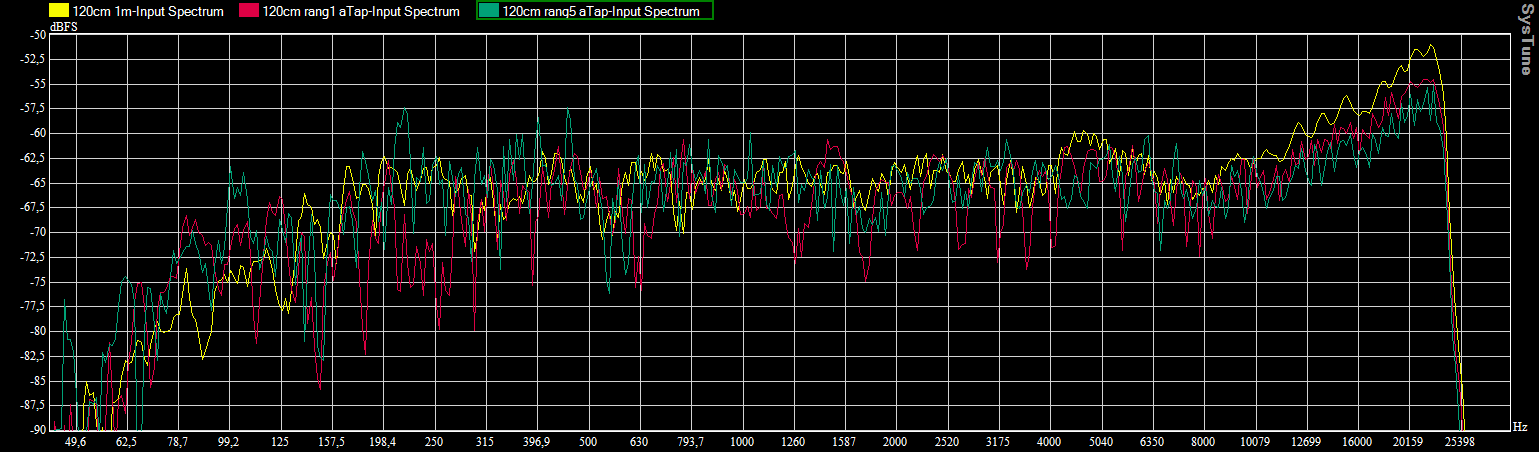This screenshot has height=452, width=1539.
Task: Click the yellow 120cm 1m color swatch
Action: click(58, 12)
